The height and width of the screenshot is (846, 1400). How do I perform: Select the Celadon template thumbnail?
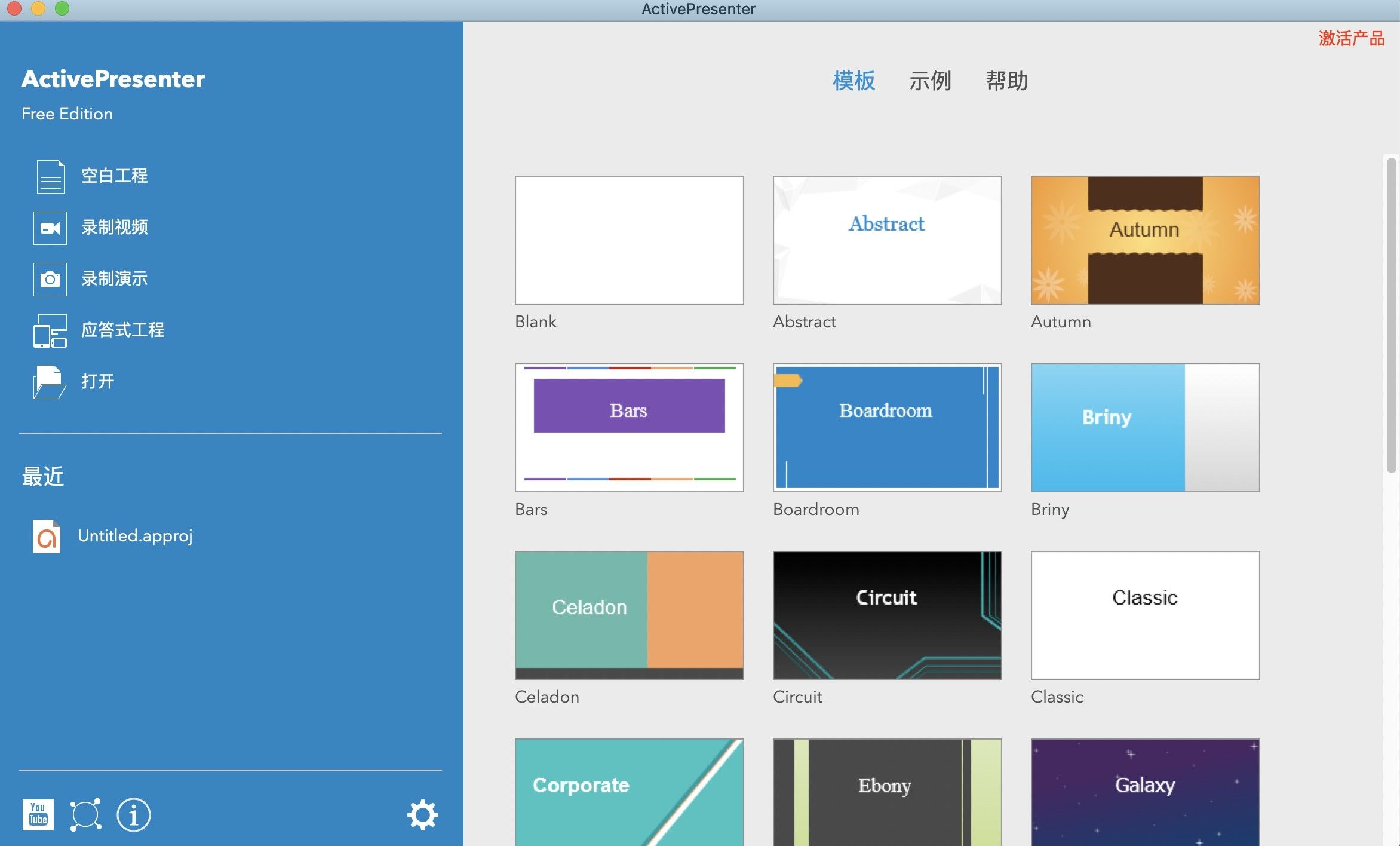coord(630,615)
